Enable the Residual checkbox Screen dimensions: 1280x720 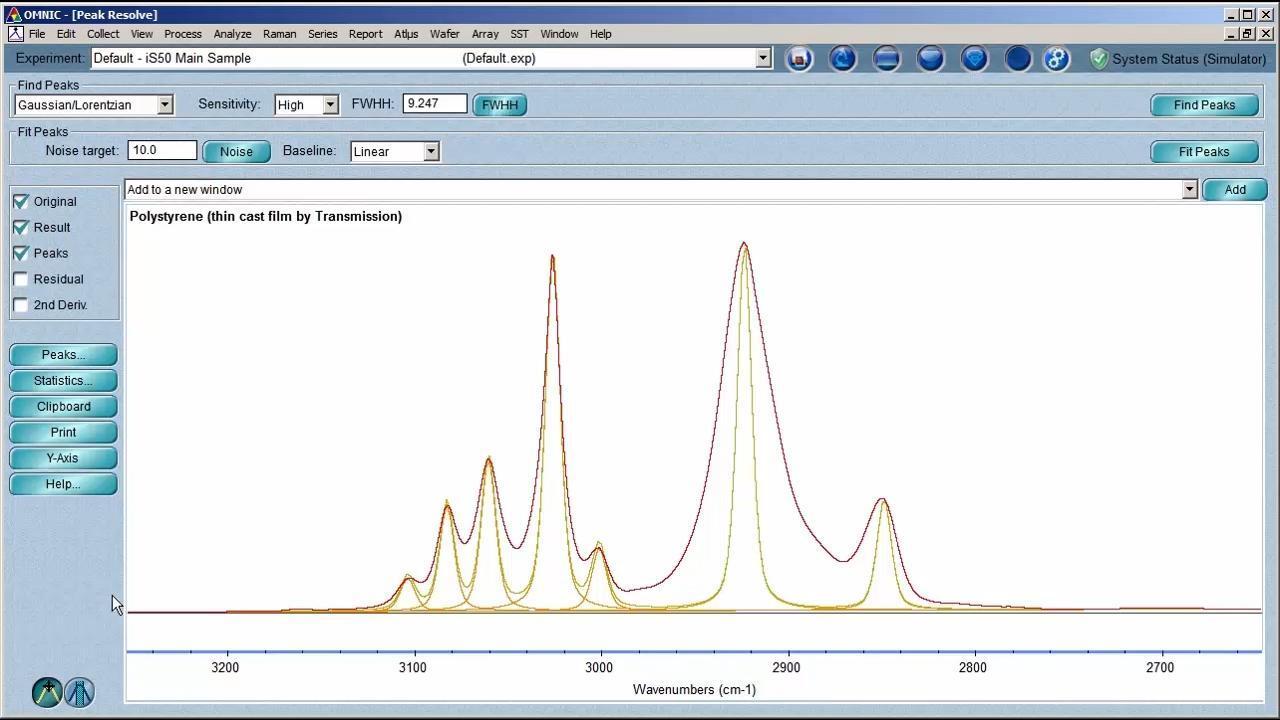coord(21,280)
